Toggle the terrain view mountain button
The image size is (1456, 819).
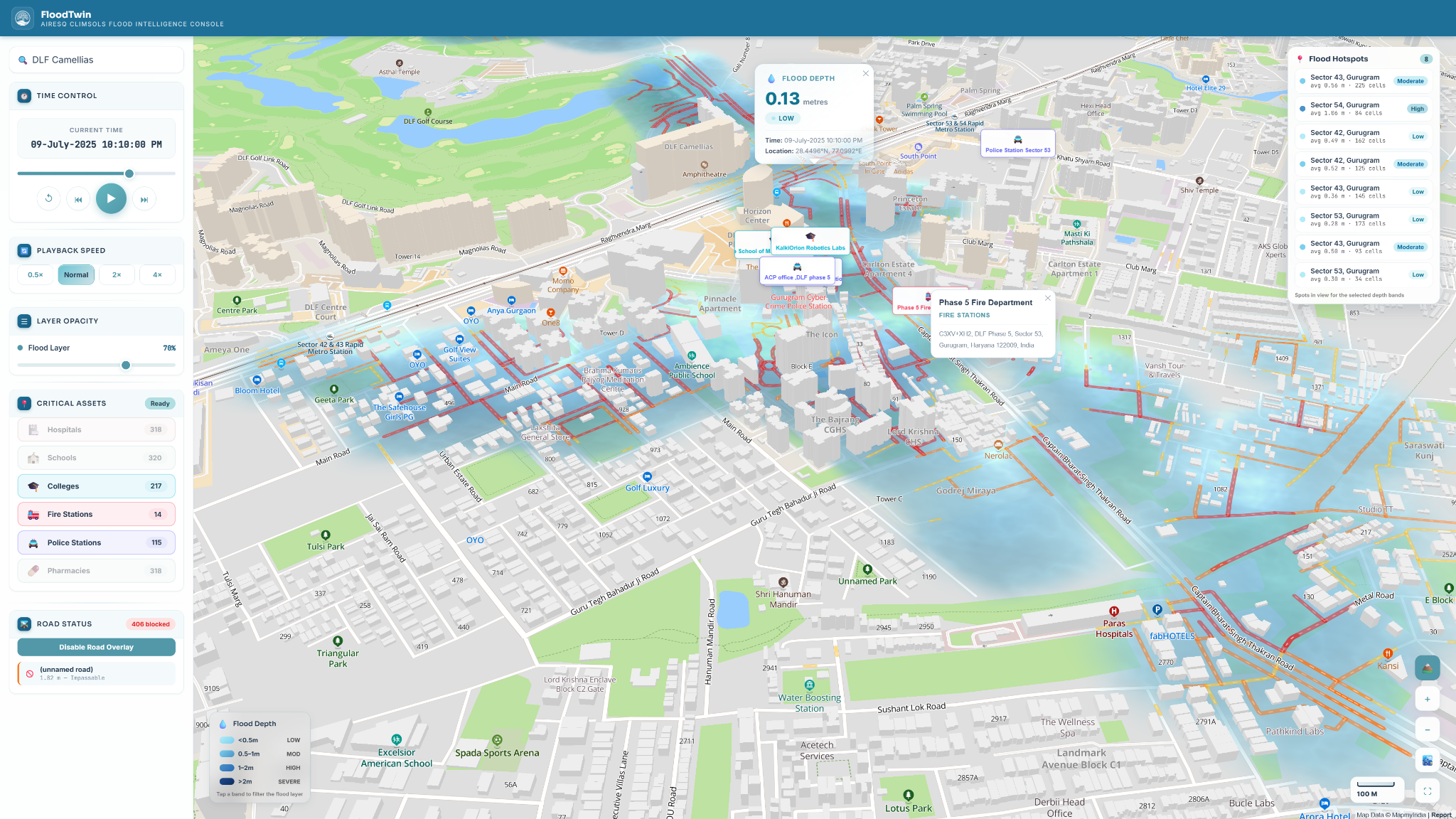(x=1427, y=668)
